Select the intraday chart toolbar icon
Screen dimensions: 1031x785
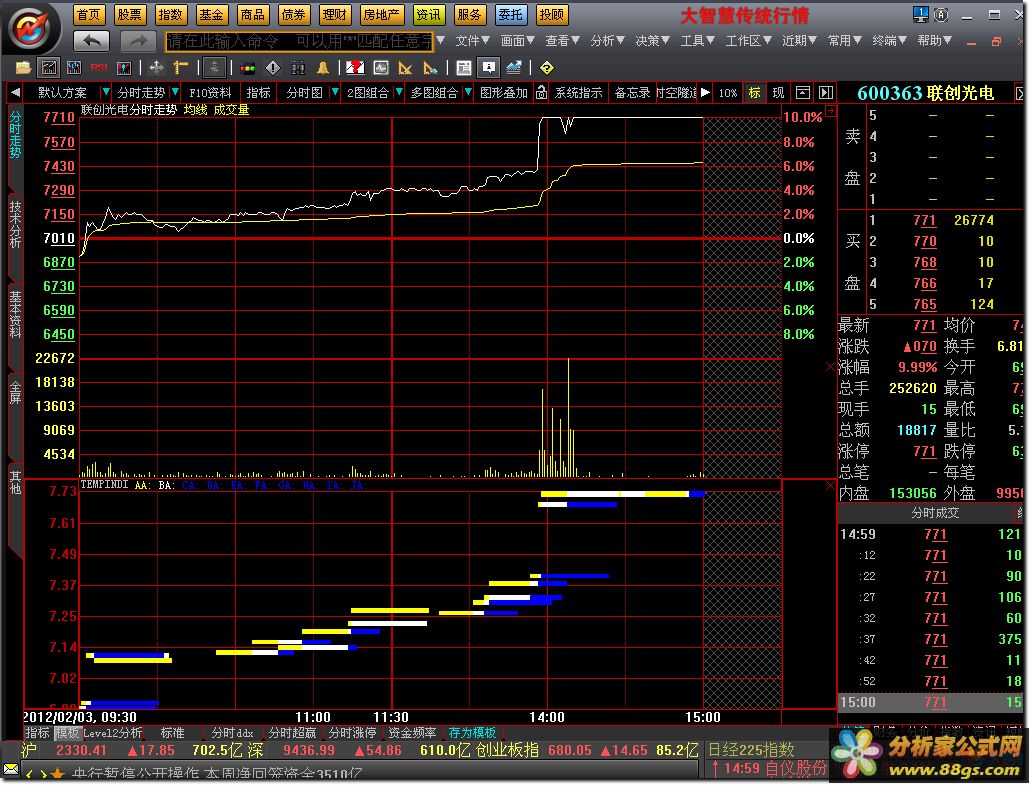click(49, 68)
